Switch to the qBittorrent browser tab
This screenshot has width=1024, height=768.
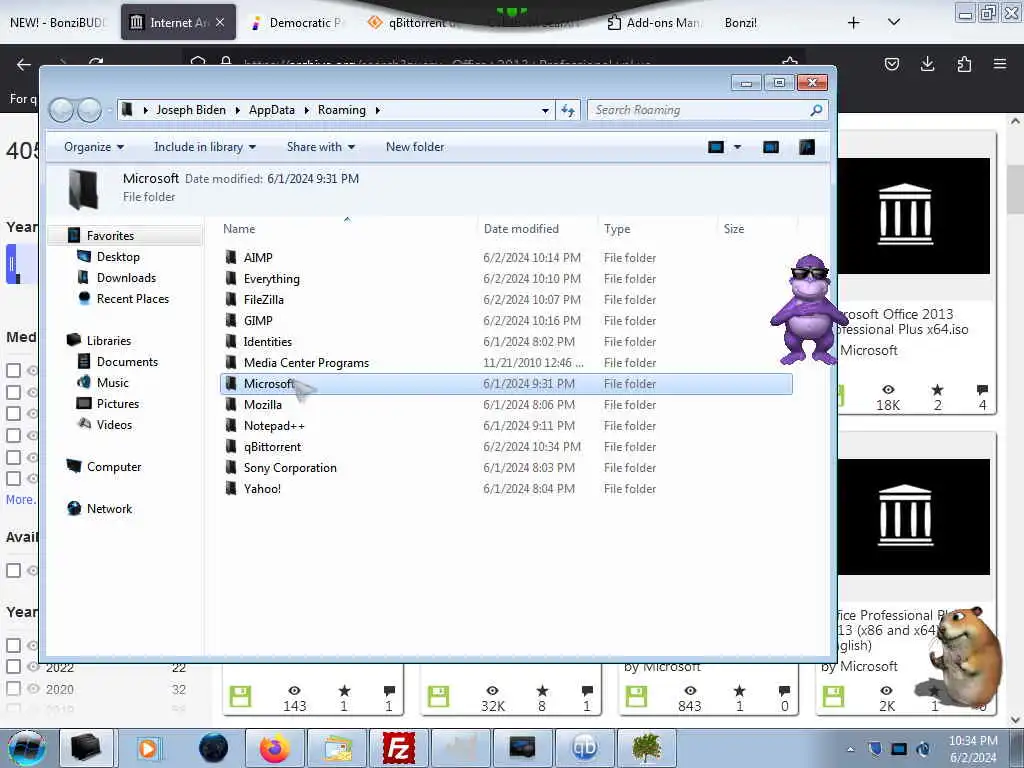pyautogui.click(x=415, y=22)
